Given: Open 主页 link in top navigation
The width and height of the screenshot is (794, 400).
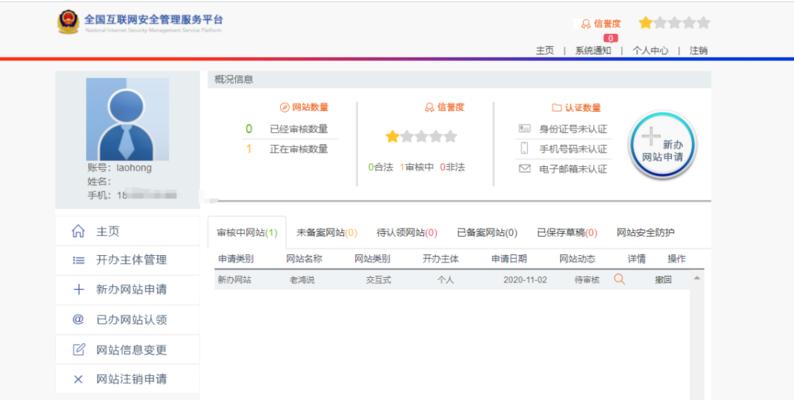Looking at the screenshot, I should 545,51.
